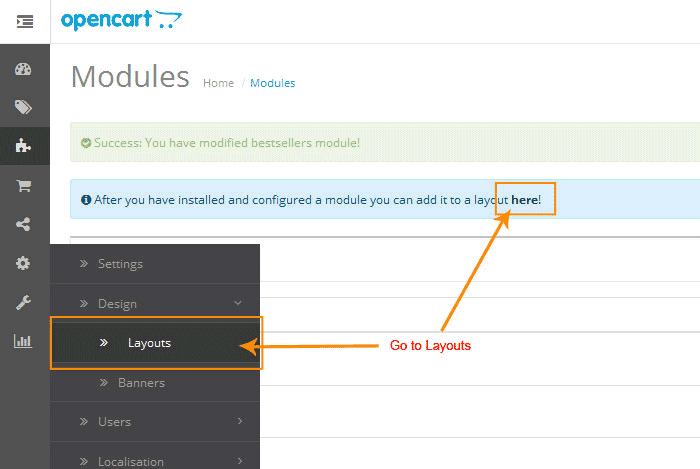Click the 'here' link in the info alert
This screenshot has width=700, height=469.
[x=525, y=199]
